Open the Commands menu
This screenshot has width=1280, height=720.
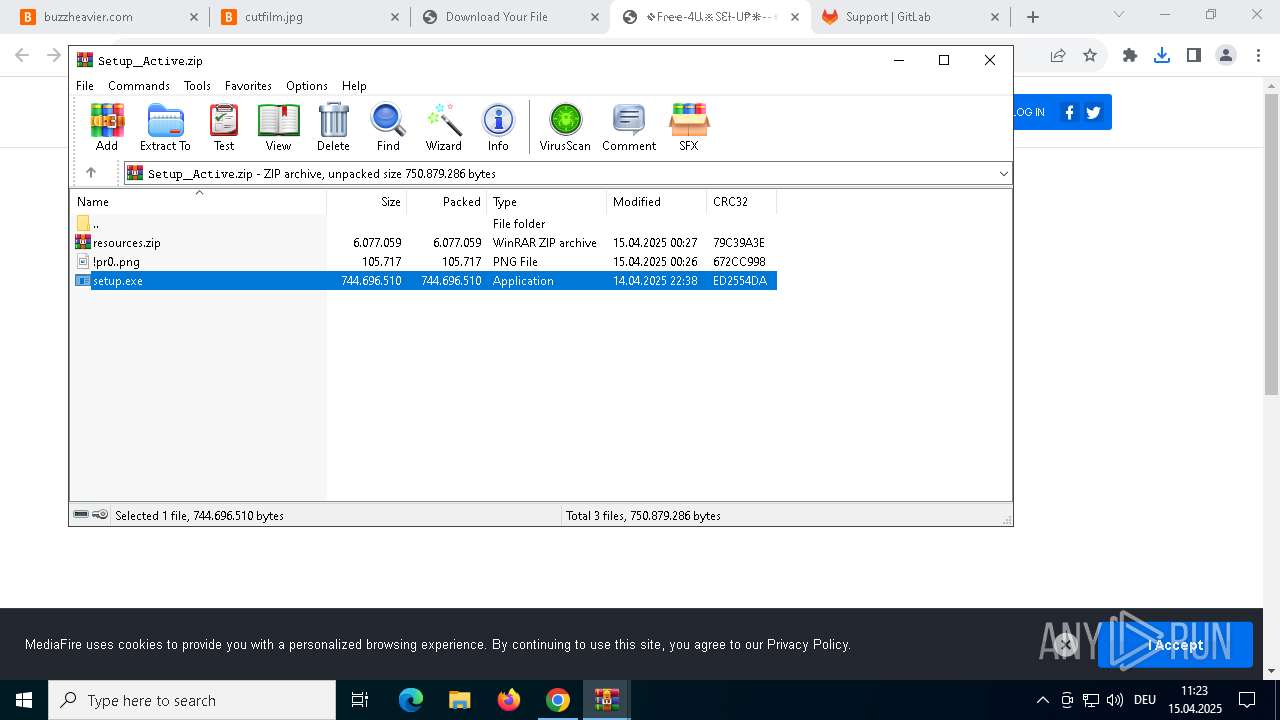(139, 86)
